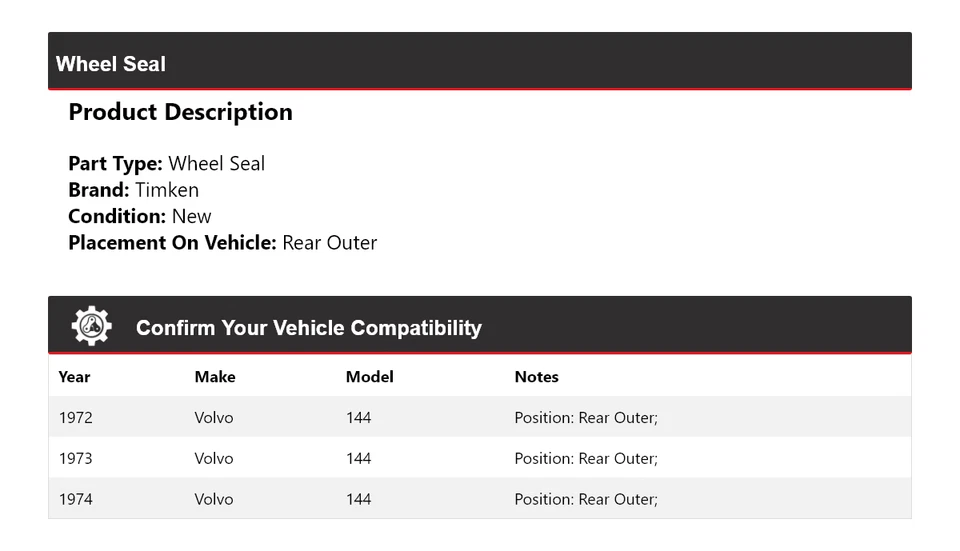
Task: Select the Product Description heading
Action: 180,112
